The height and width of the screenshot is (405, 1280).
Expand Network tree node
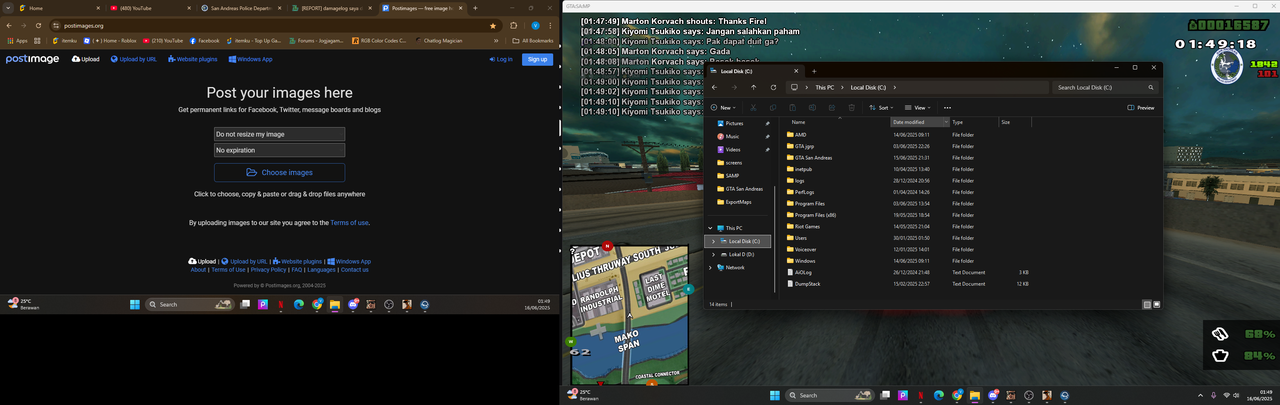tap(710, 267)
